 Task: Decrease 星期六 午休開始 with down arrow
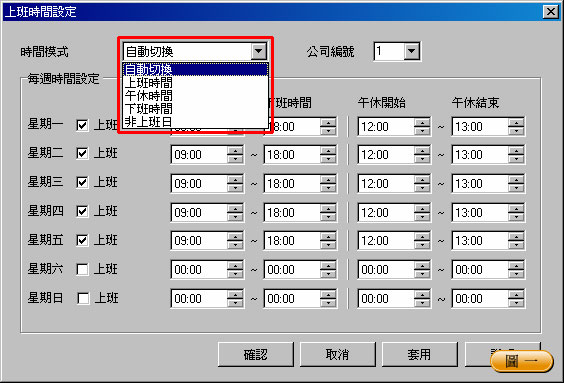click(422, 274)
